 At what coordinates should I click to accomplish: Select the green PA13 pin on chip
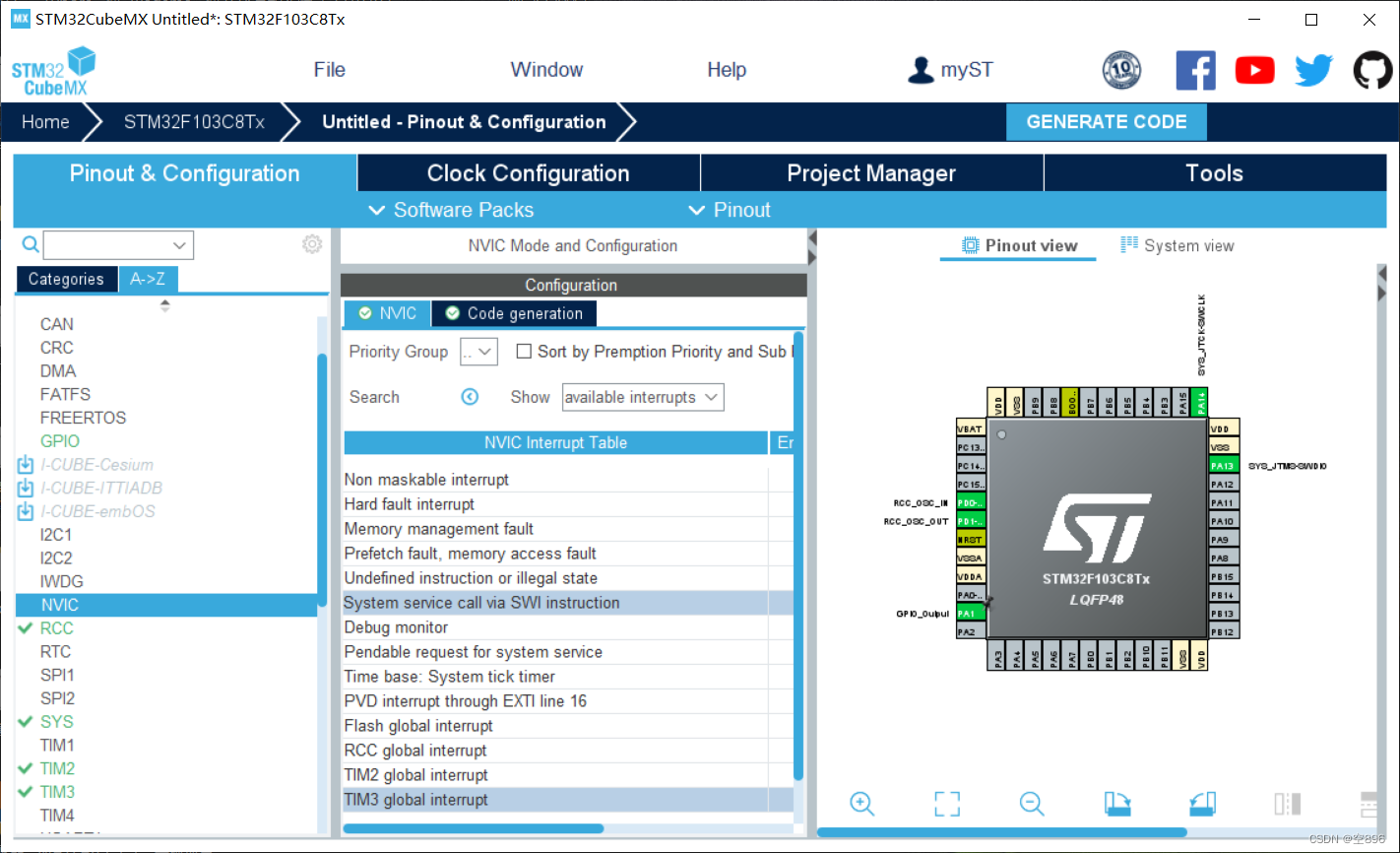coord(1223,466)
